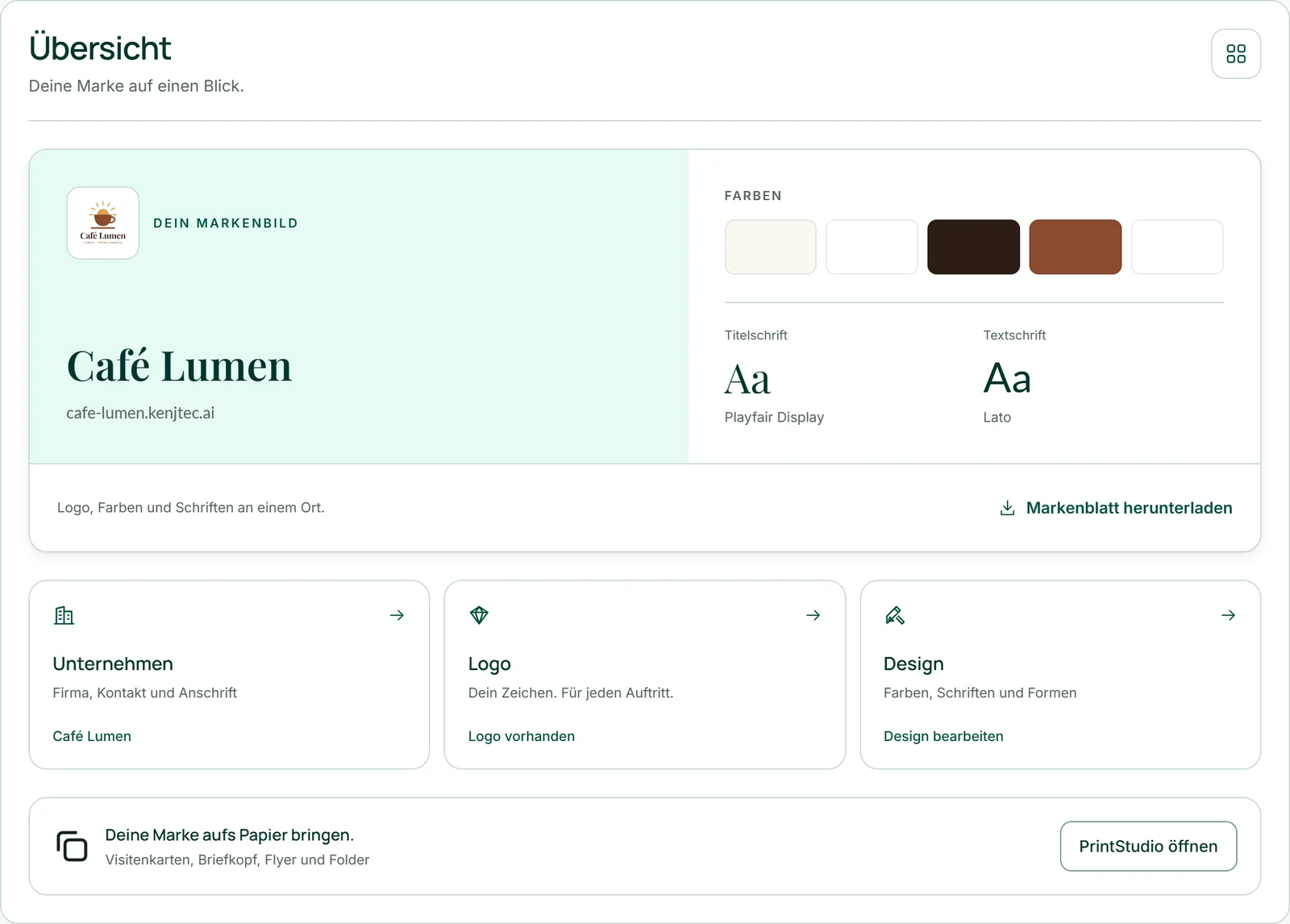
Task: Click the Design bearbeiten link
Action: [x=943, y=736]
